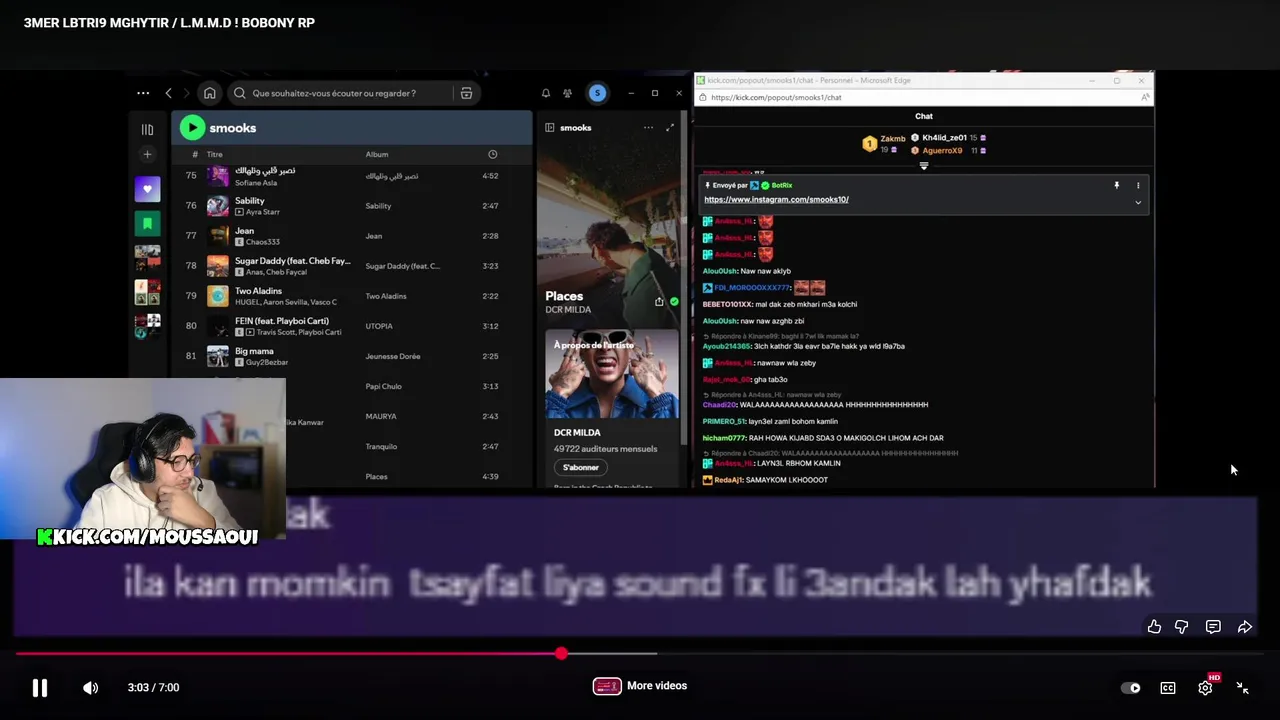The height and width of the screenshot is (720, 1280).
Task: Dislike the video with thumbs down
Action: (1182, 627)
